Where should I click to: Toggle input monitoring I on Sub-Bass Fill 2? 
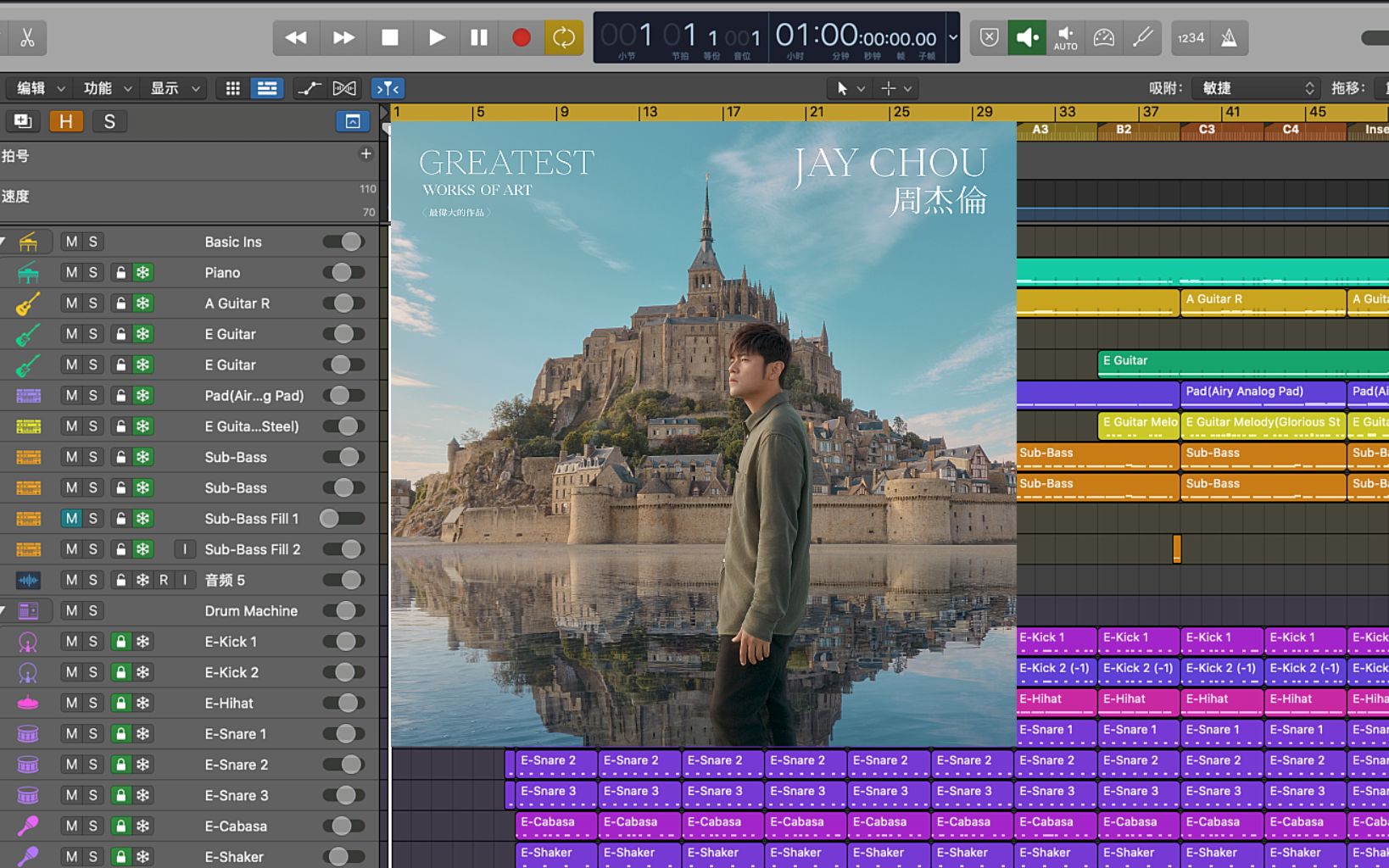185,549
